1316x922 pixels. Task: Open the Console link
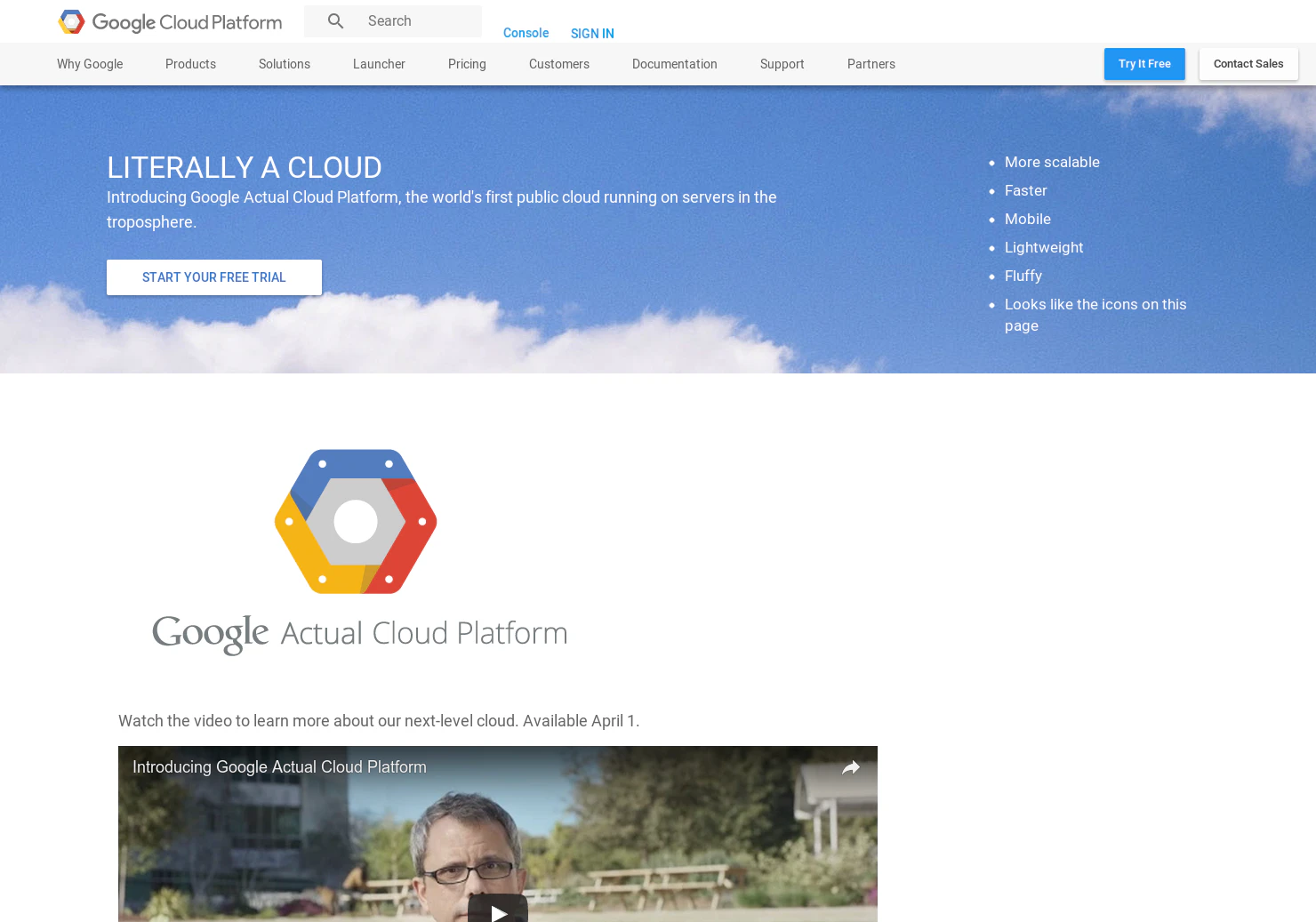[526, 33]
